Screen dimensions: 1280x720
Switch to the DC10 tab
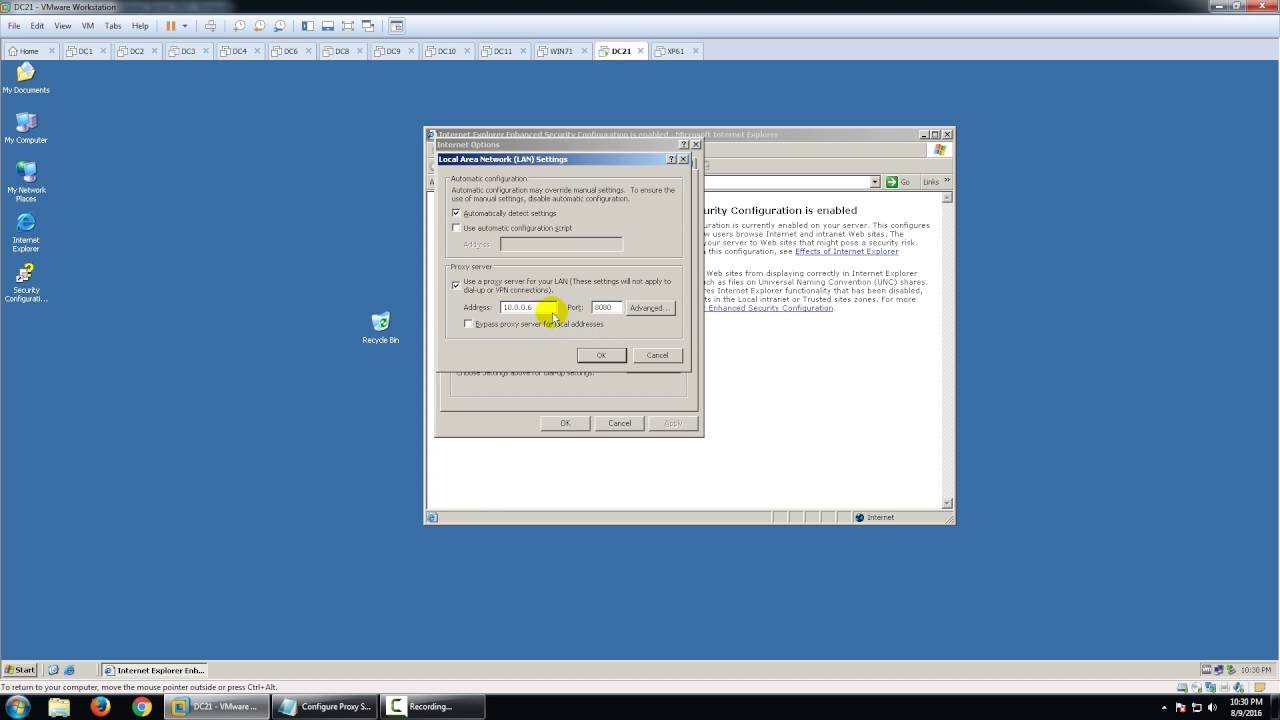(x=446, y=51)
